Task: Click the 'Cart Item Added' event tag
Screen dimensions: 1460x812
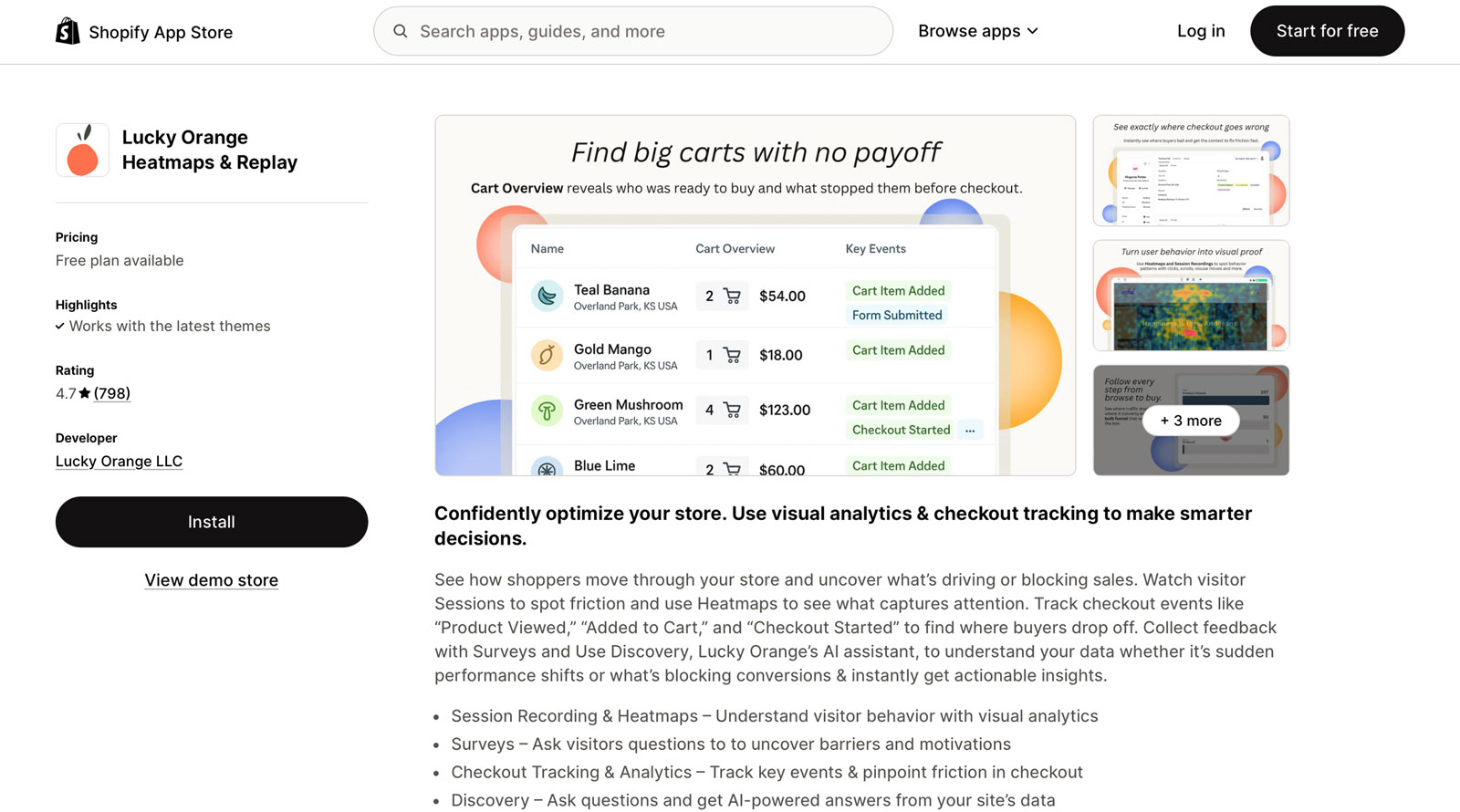Action: [897, 290]
